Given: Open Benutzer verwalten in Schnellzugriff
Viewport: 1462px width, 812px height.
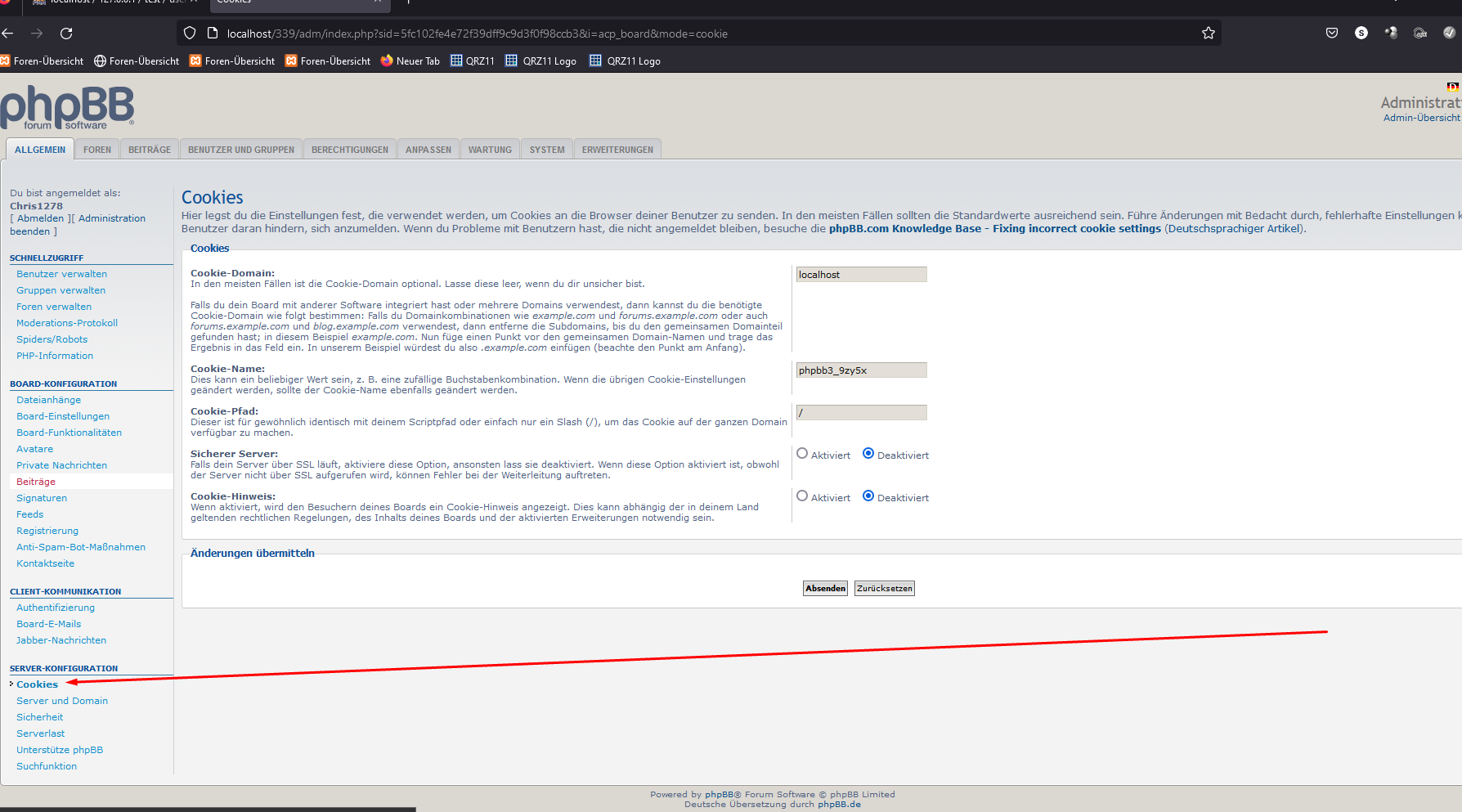Looking at the screenshot, I should click(61, 274).
